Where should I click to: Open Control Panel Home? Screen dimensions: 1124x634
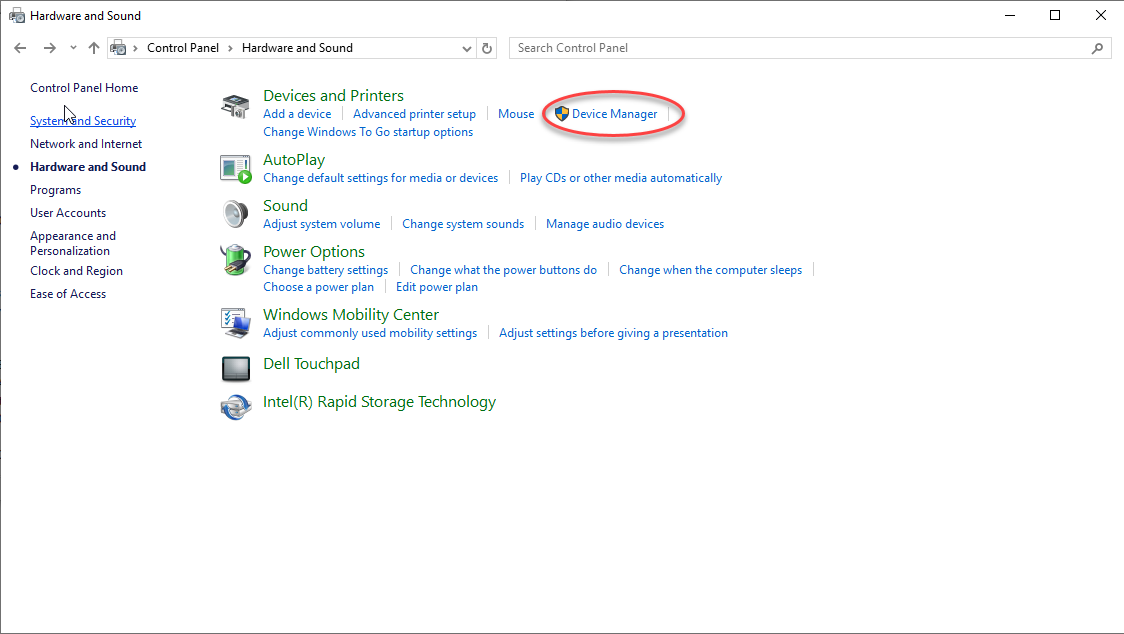point(84,87)
